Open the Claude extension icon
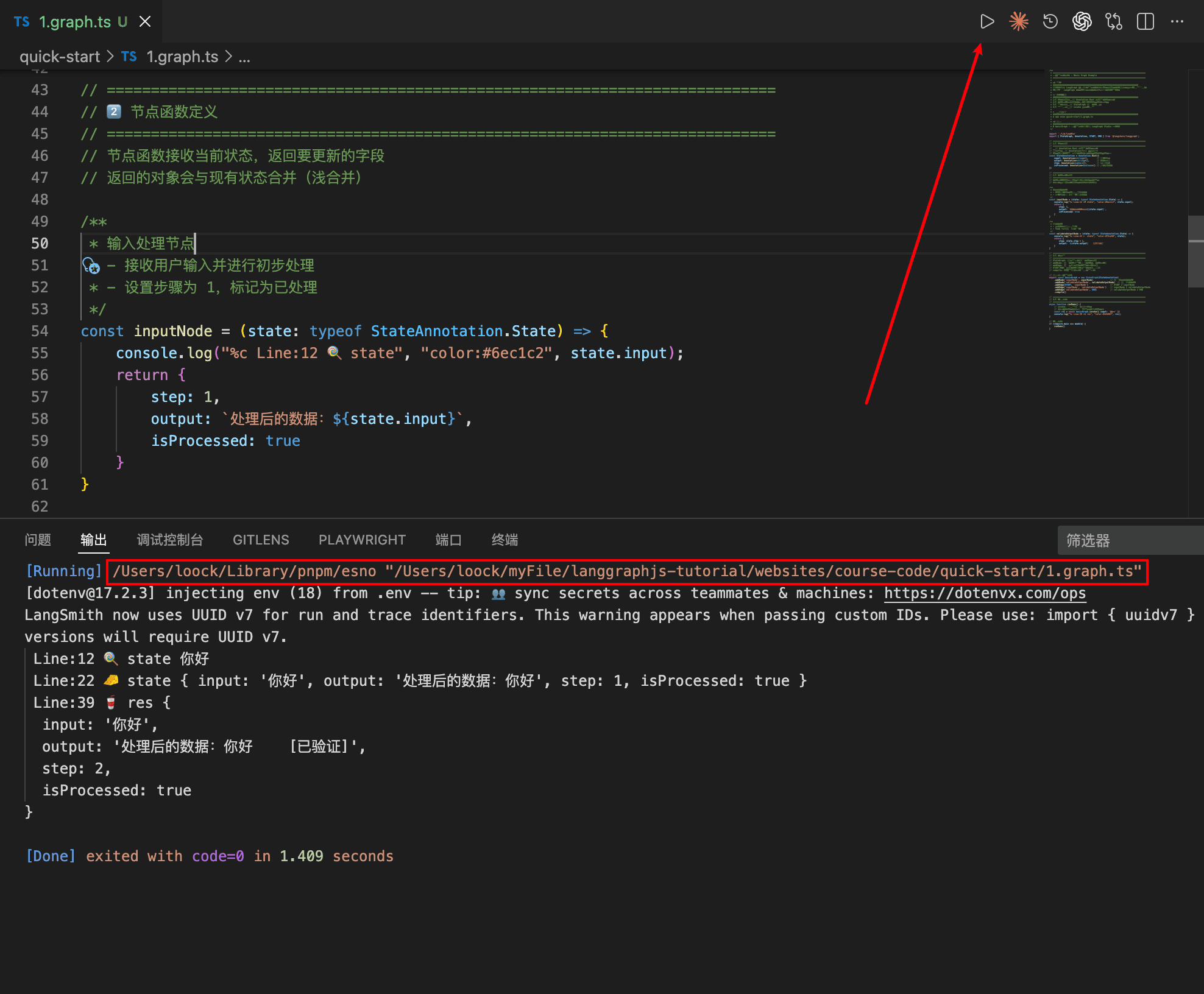The width and height of the screenshot is (1204, 994). coord(1019,21)
